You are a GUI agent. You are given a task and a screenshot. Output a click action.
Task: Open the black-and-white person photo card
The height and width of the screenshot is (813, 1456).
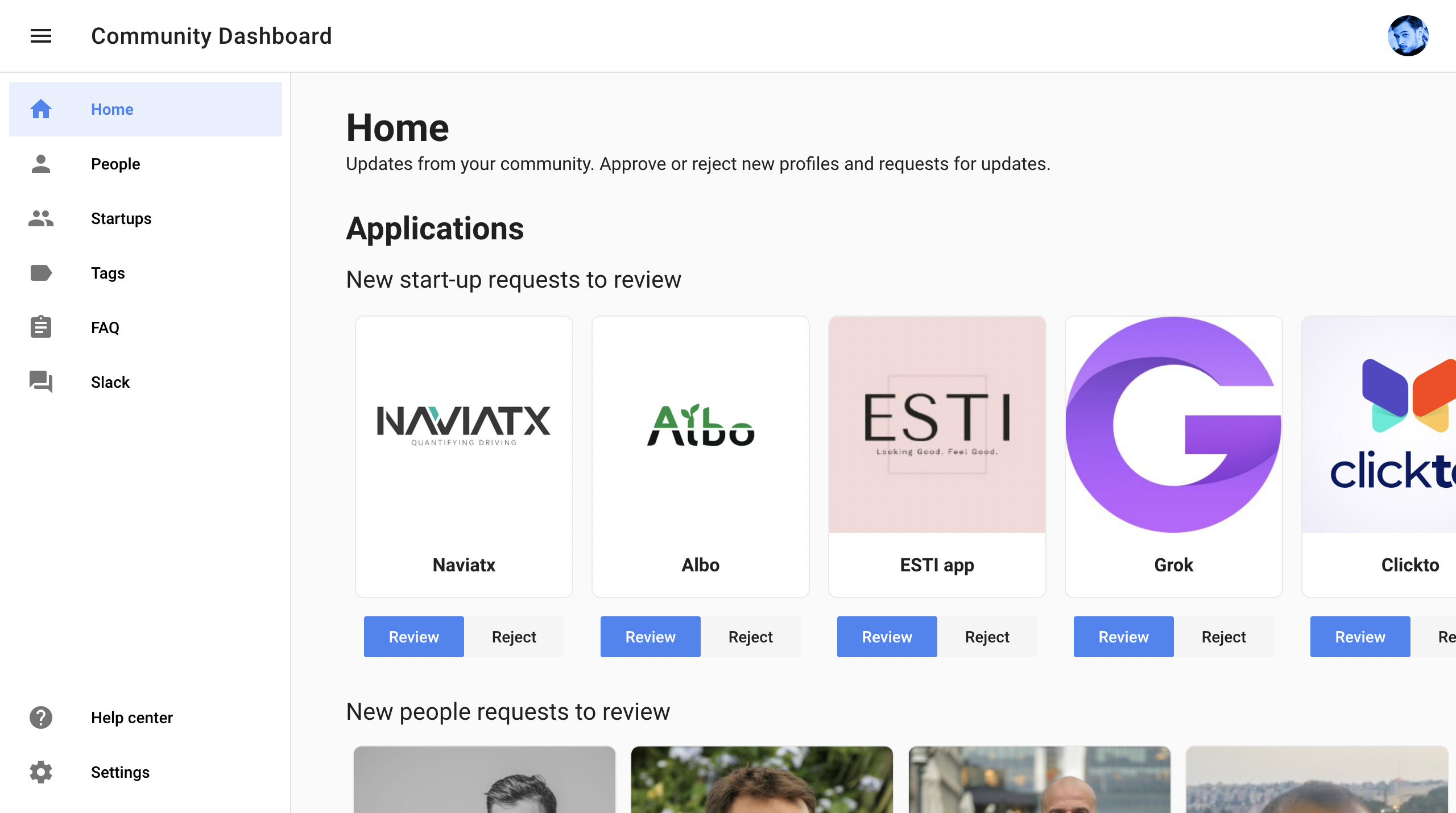coord(485,779)
